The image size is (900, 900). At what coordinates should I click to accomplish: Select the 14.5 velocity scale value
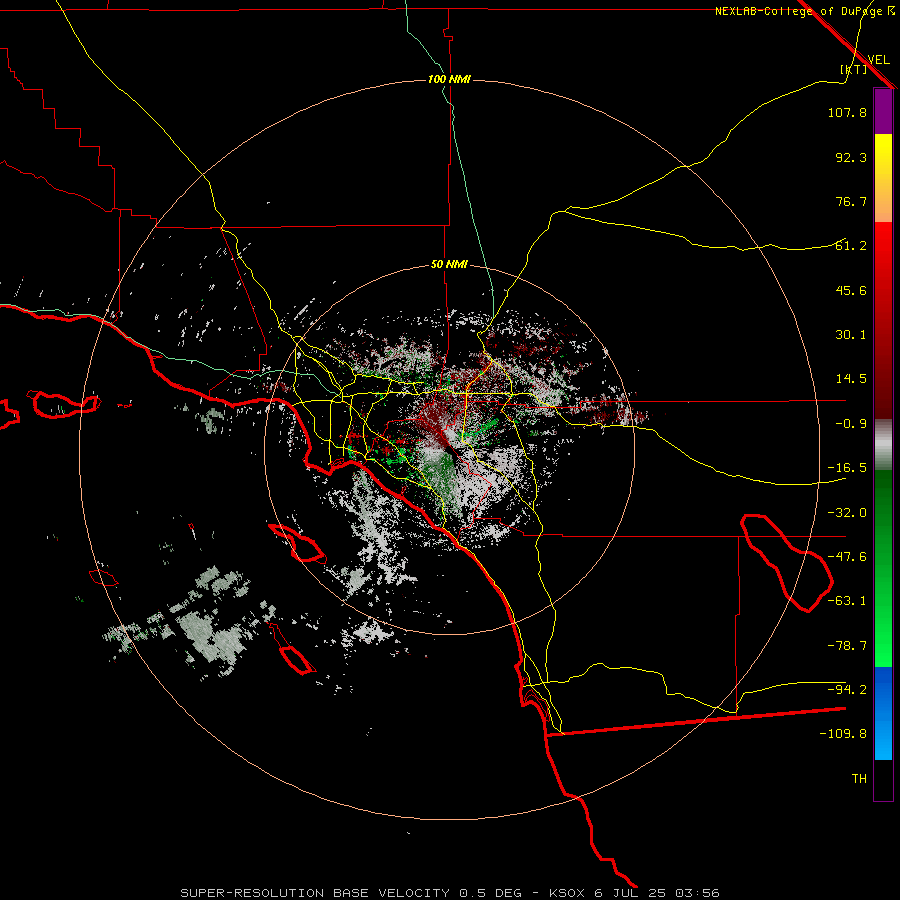(x=851, y=379)
